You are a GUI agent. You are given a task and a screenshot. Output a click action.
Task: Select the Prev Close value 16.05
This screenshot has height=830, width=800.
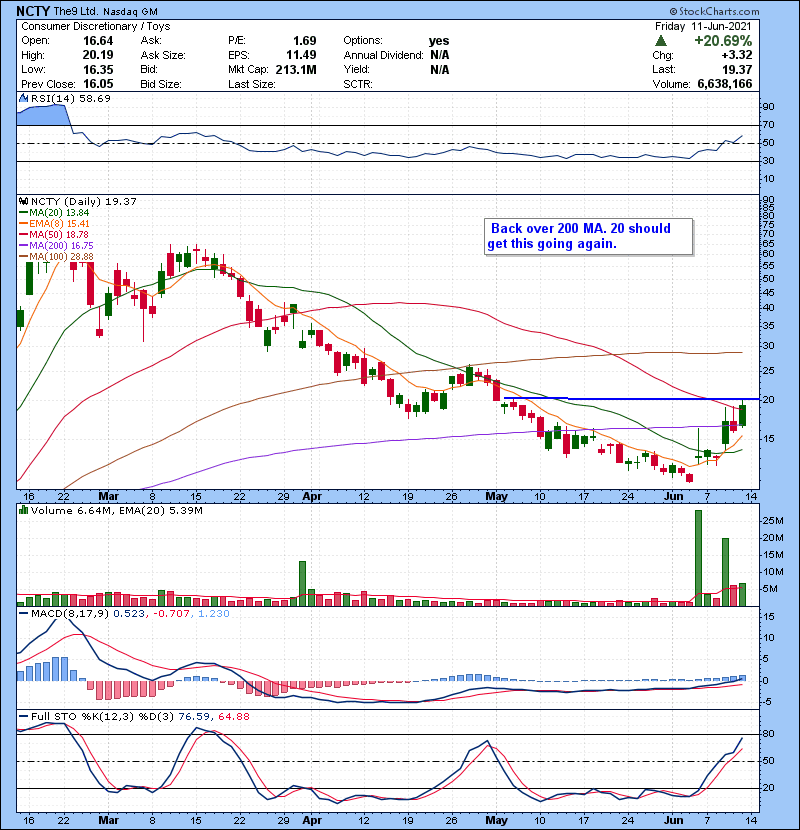click(x=98, y=84)
